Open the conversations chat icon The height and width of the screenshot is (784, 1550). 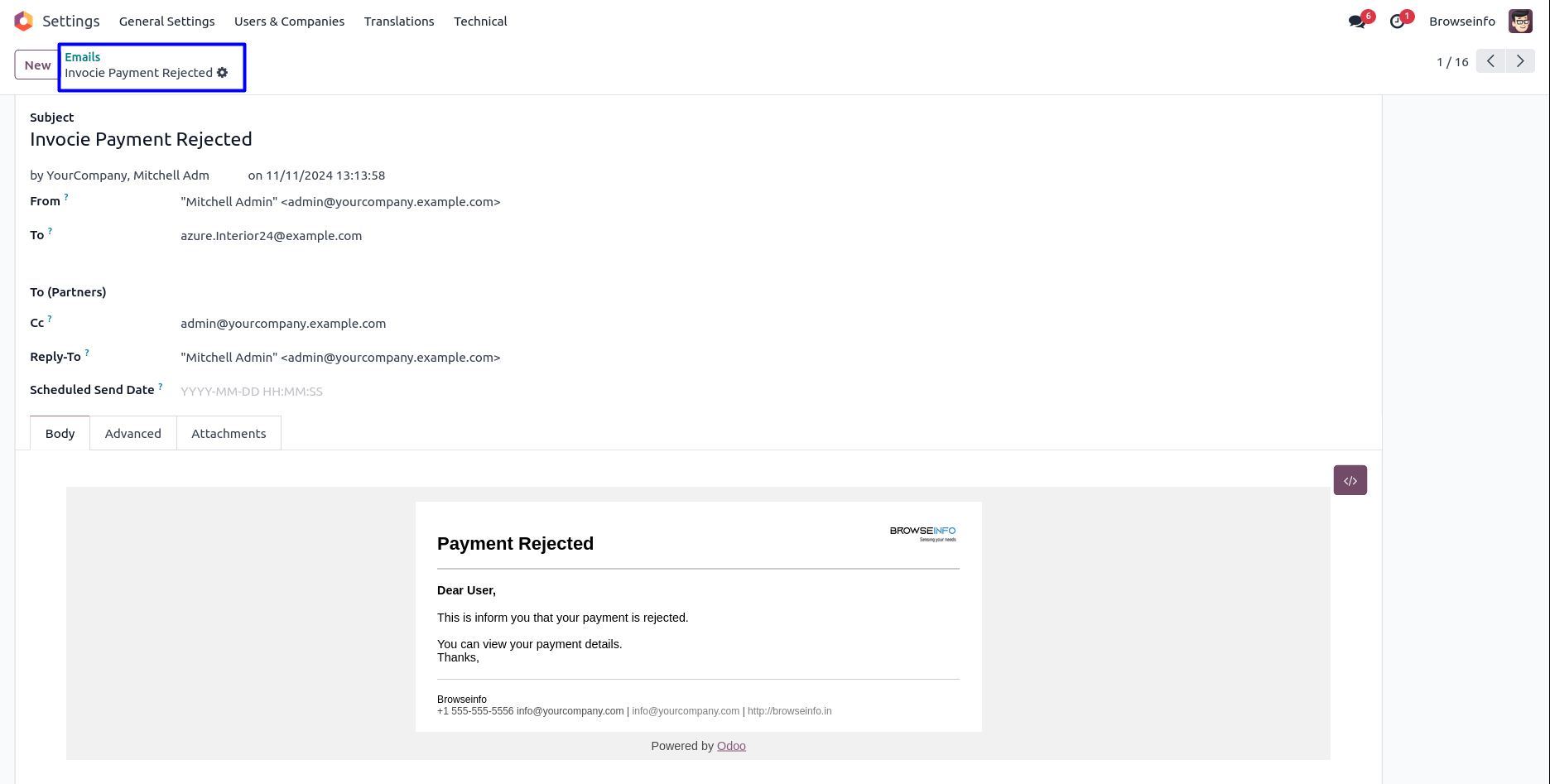(x=1356, y=22)
